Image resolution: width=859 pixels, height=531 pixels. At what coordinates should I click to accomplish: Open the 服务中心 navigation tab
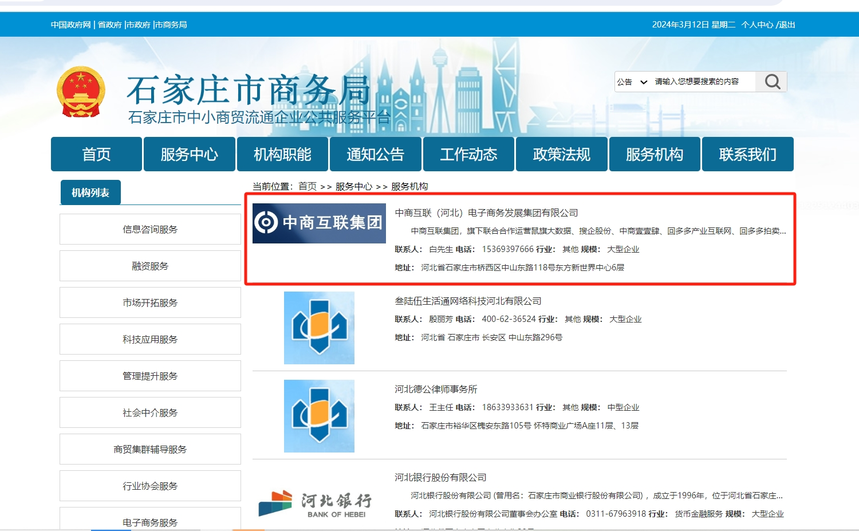[x=190, y=154]
